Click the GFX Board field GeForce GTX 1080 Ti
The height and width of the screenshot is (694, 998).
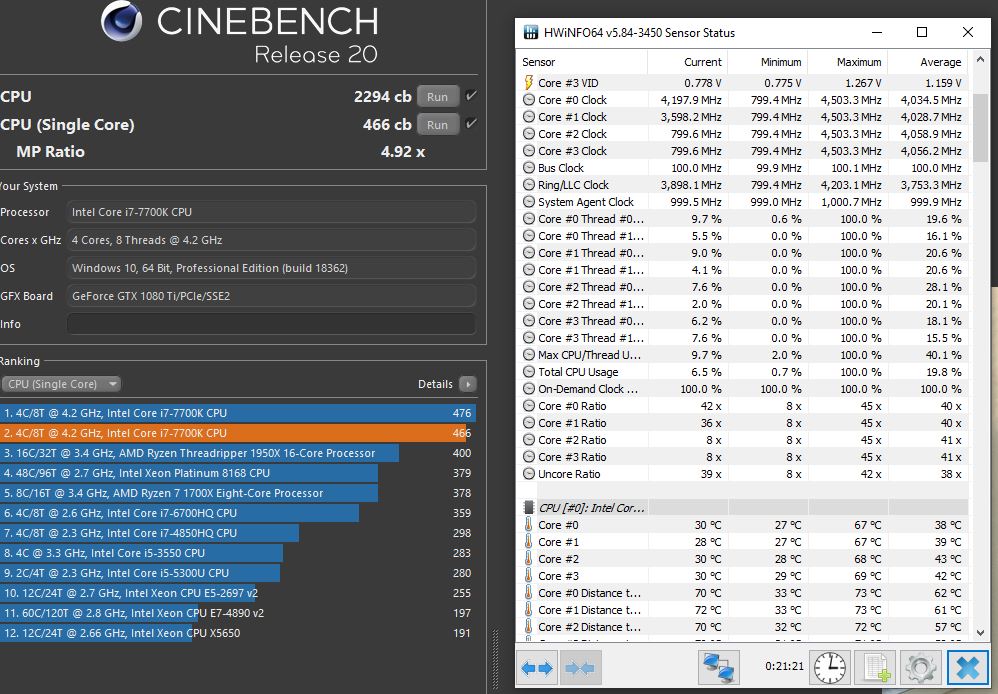coord(271,296)
